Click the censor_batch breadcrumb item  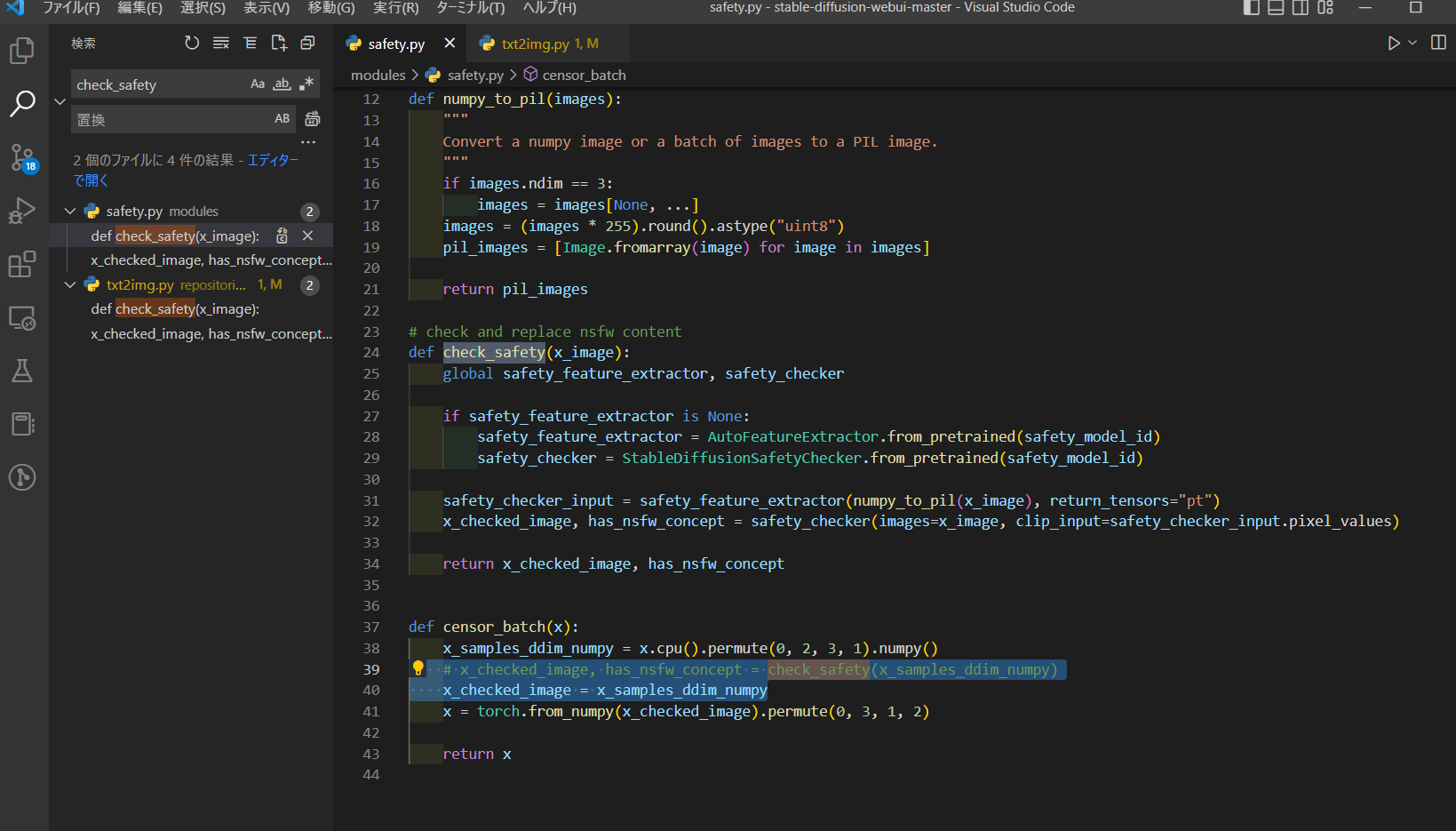click(584, 76)
